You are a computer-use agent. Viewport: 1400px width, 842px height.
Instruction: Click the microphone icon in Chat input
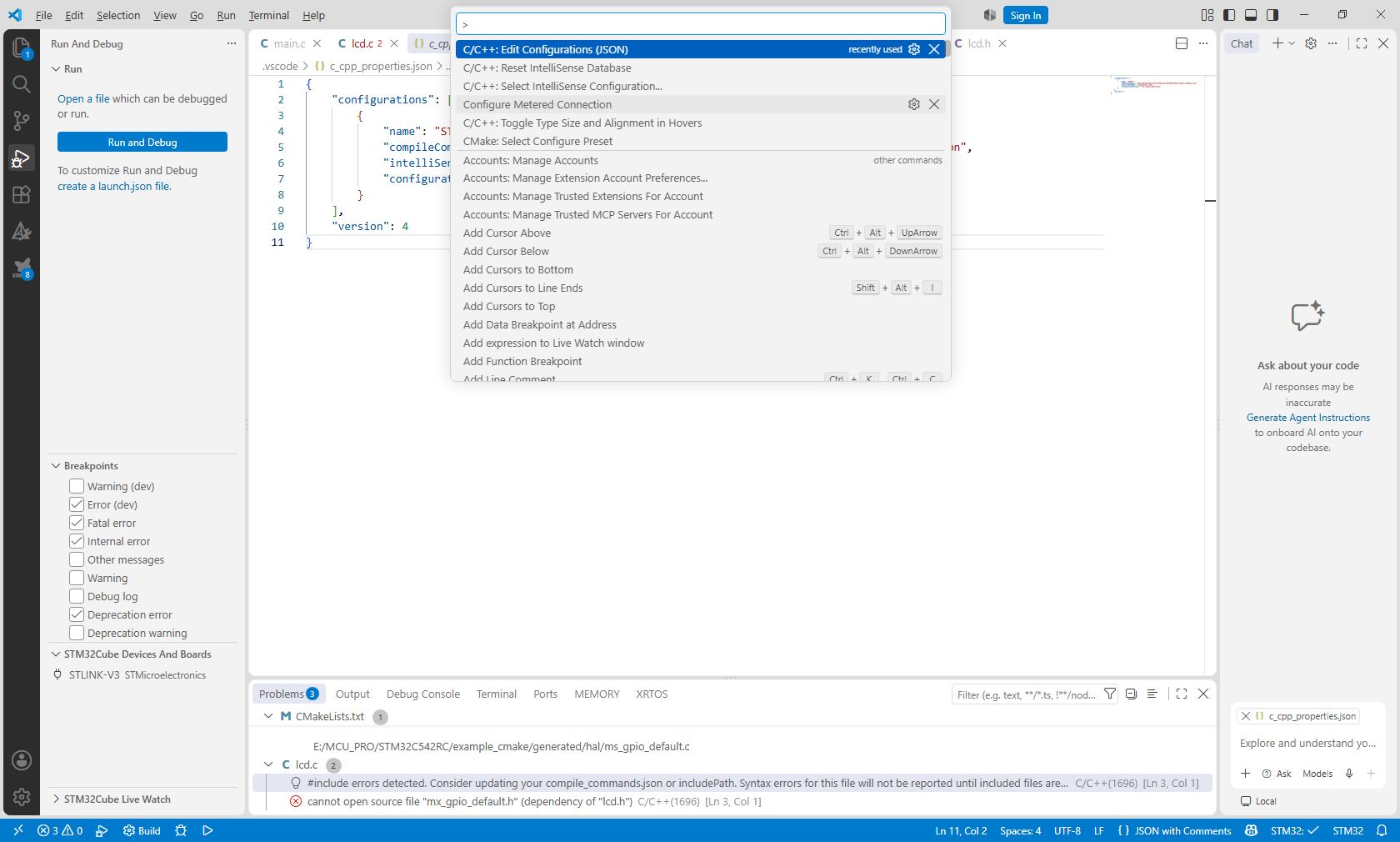1348,774
